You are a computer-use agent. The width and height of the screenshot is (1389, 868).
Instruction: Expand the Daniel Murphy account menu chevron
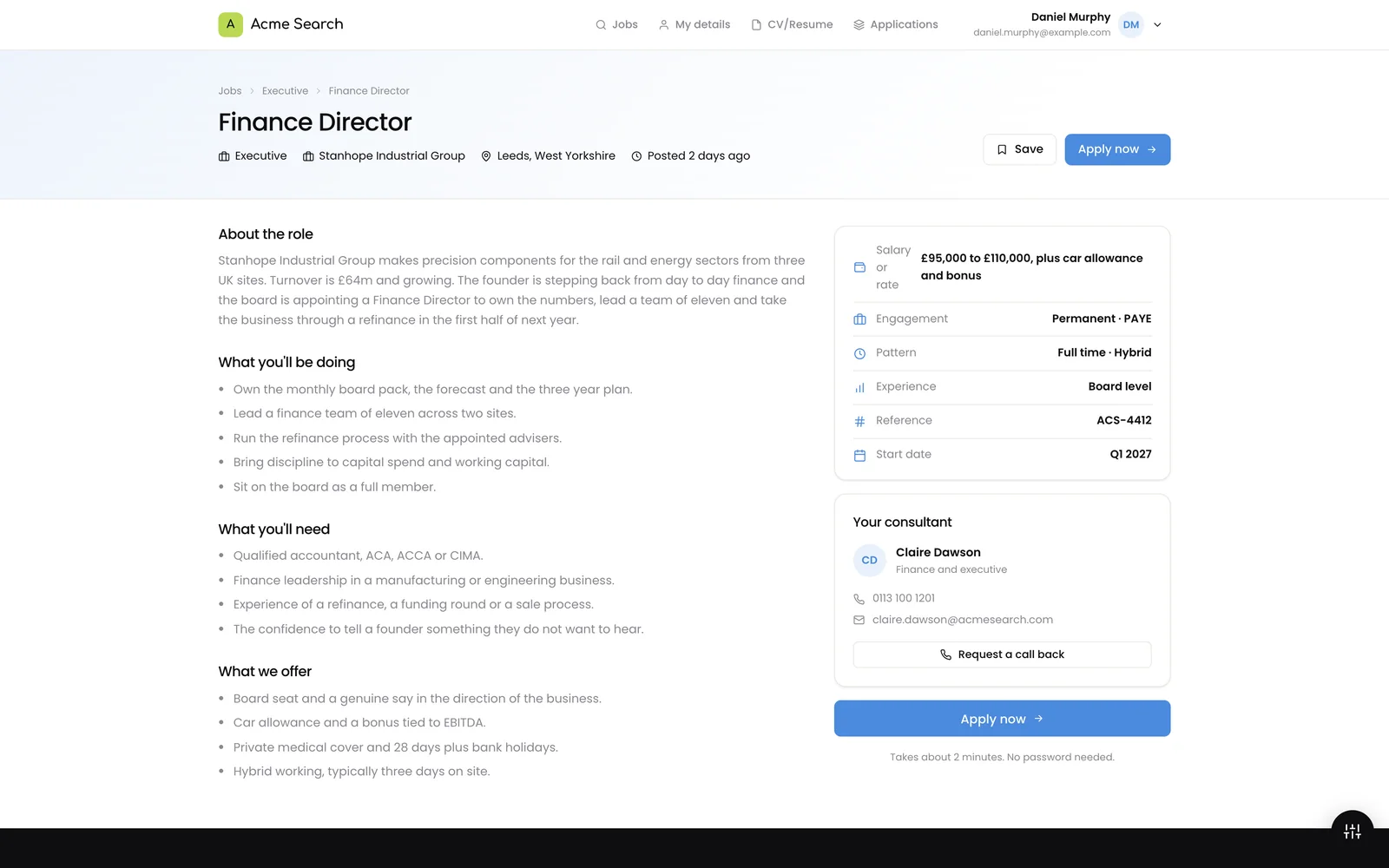(1157, 25)
